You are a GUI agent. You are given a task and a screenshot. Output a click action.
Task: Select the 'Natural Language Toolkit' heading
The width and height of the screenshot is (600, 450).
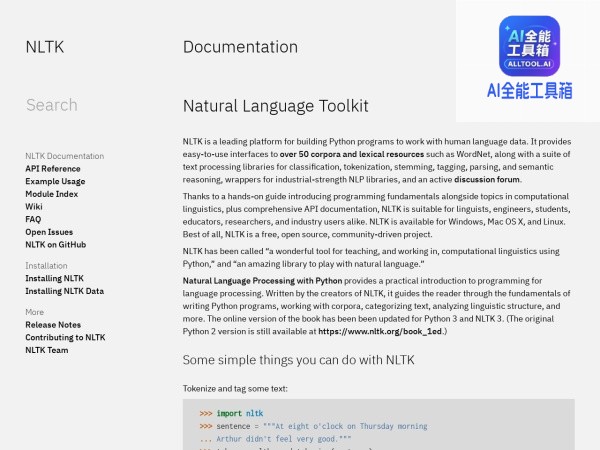(x=276, y=106)
